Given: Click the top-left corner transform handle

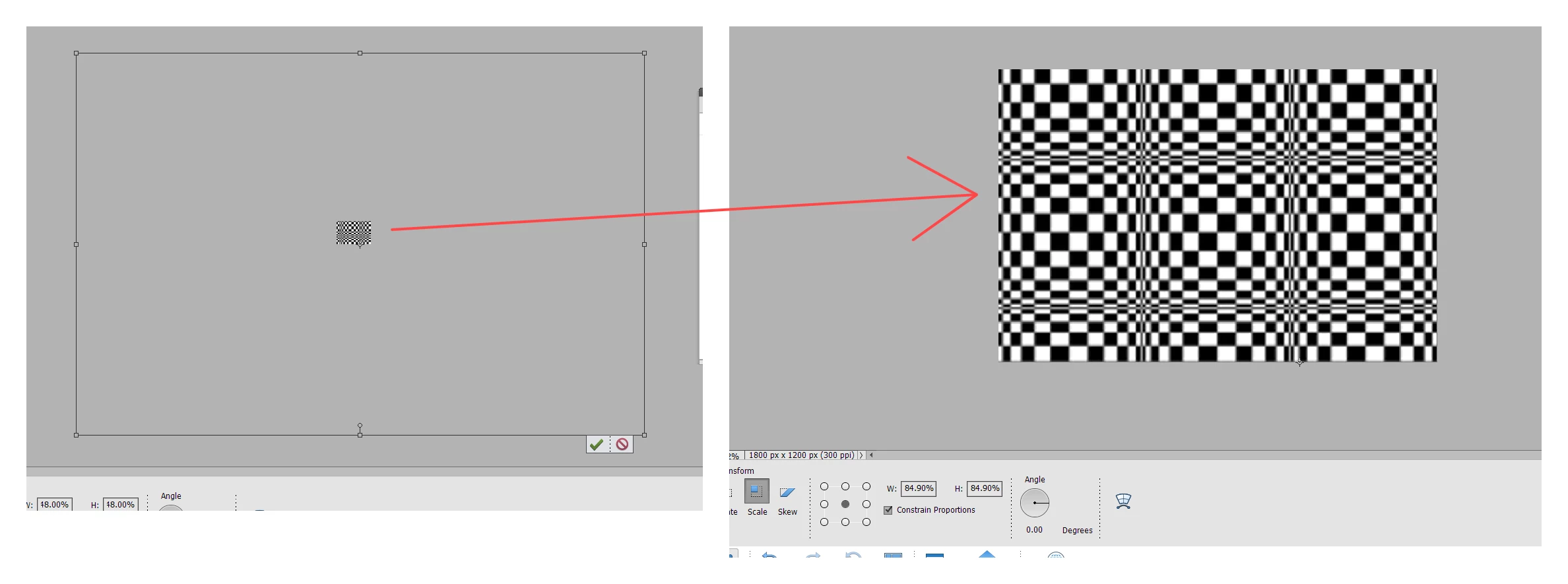Looking at the screenshot, I should (77, 53).
